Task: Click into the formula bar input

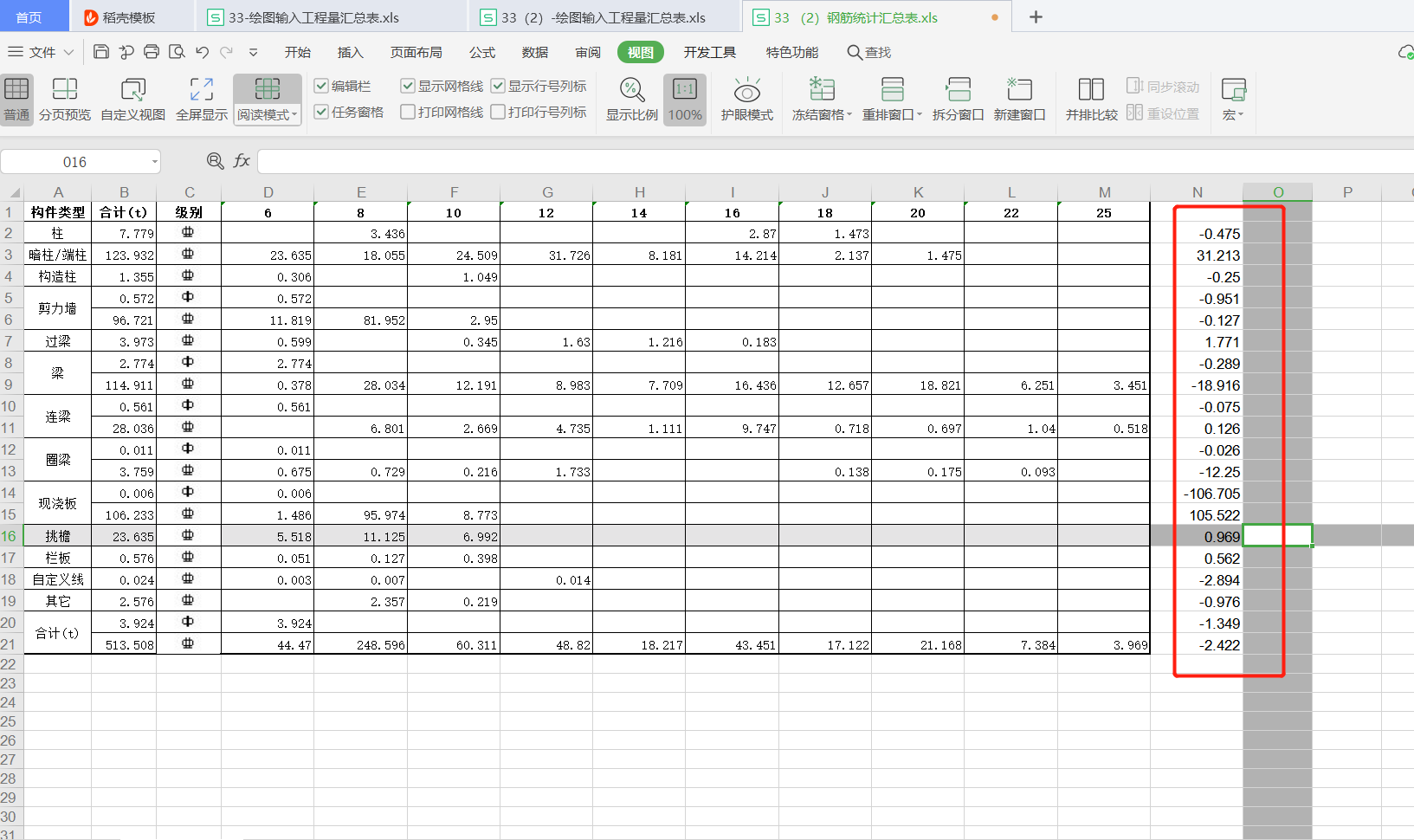Action: pos(836,161)
